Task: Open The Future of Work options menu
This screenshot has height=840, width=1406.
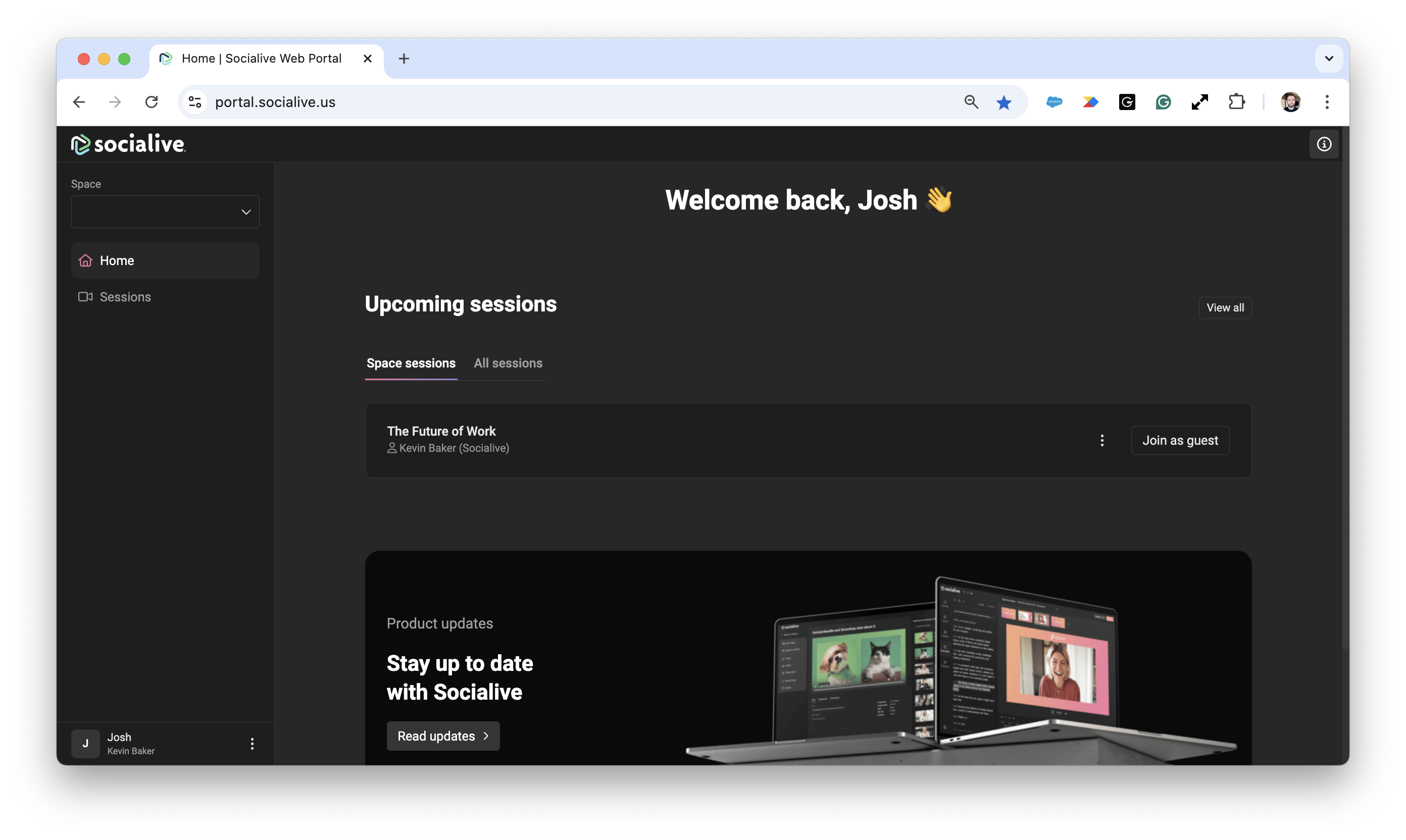Action: 1101,440
